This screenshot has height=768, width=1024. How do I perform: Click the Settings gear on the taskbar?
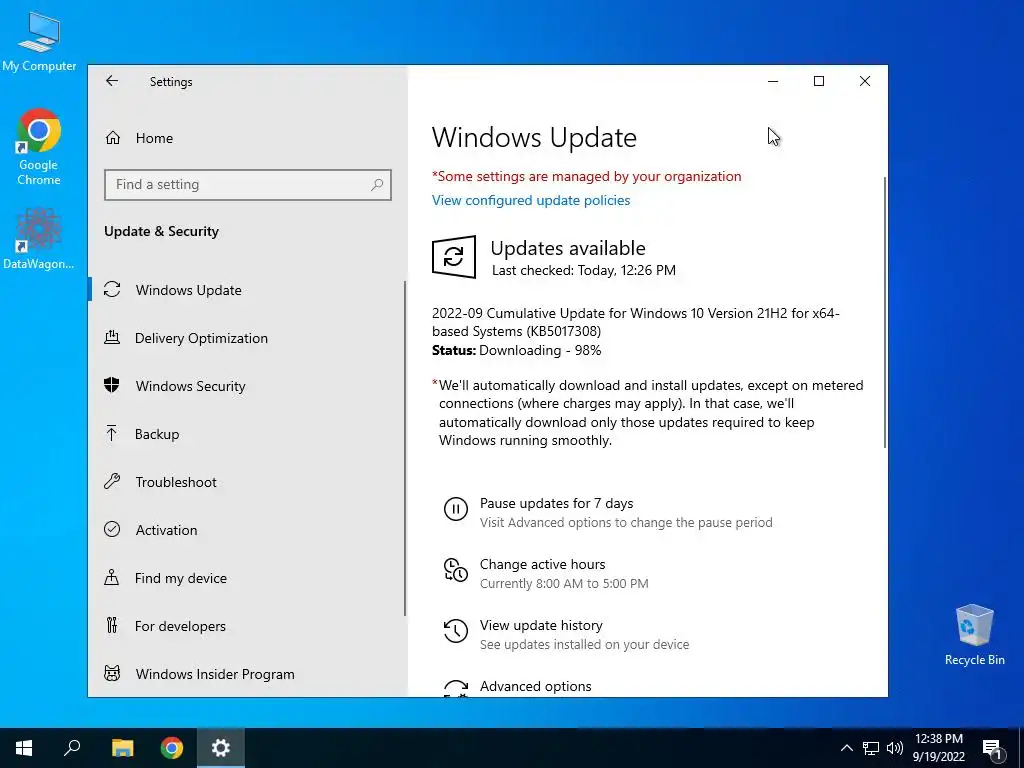tap(221, 748)
